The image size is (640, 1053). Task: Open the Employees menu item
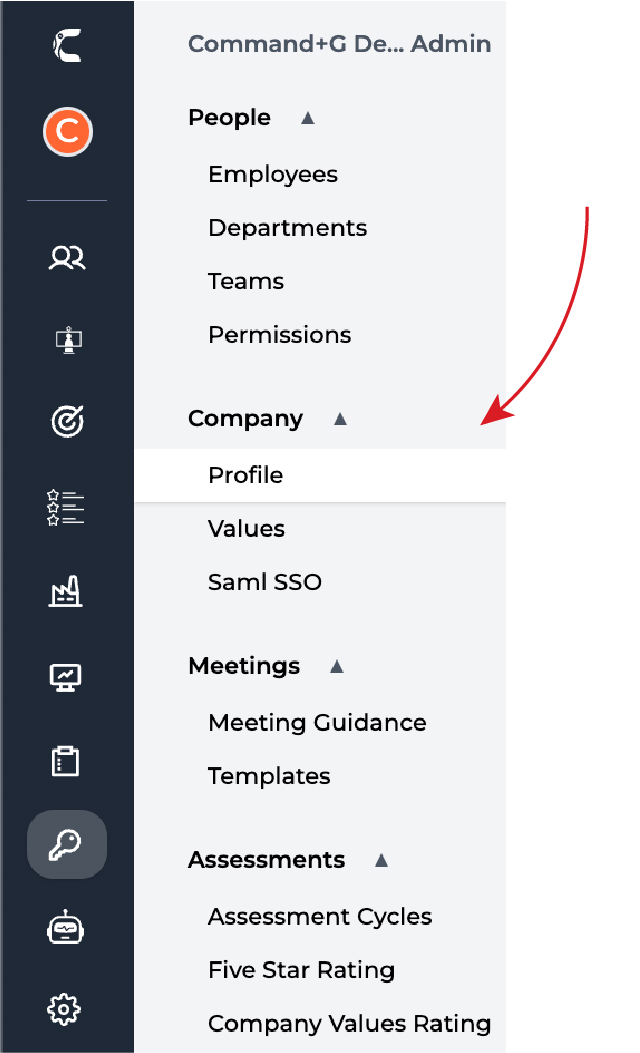[x=273, y=175]
